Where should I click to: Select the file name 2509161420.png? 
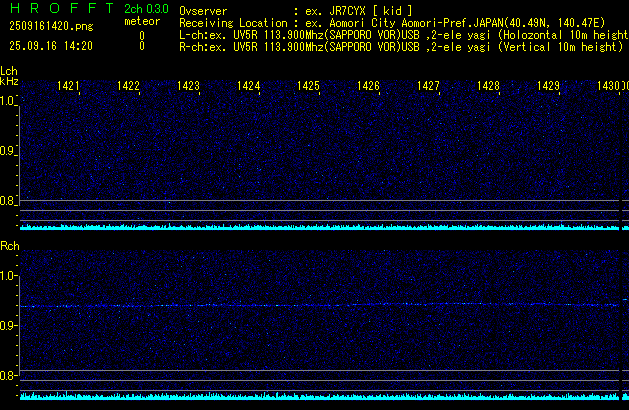coord(51,26)
